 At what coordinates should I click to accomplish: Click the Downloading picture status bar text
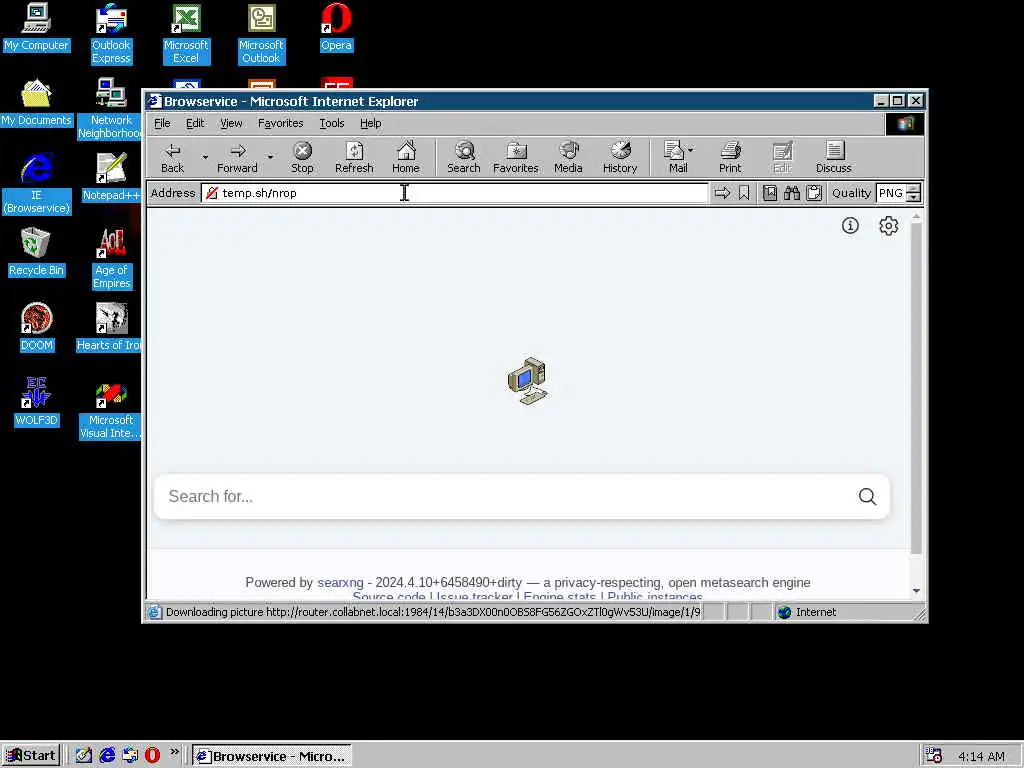(432, 612)
